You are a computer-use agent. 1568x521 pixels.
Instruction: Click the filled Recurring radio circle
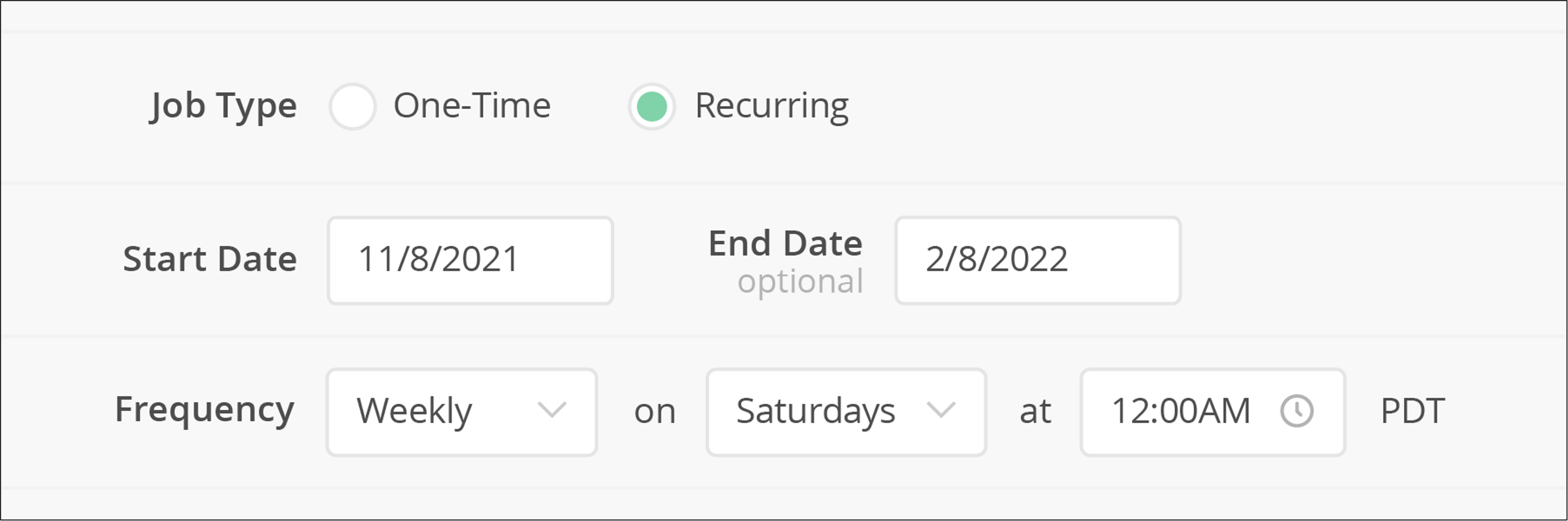(651, 105)
